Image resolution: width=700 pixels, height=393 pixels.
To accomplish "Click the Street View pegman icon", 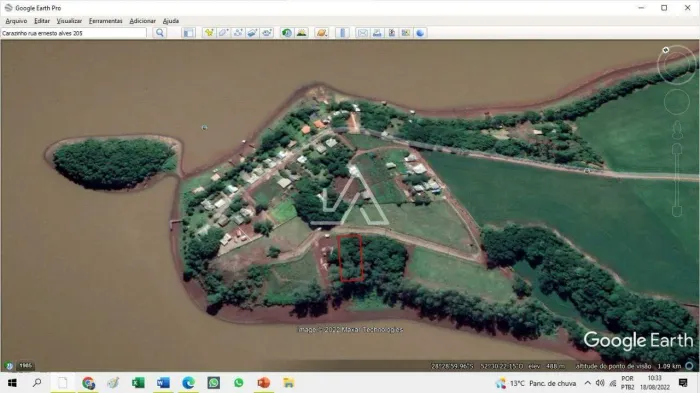I will (677, 130).
